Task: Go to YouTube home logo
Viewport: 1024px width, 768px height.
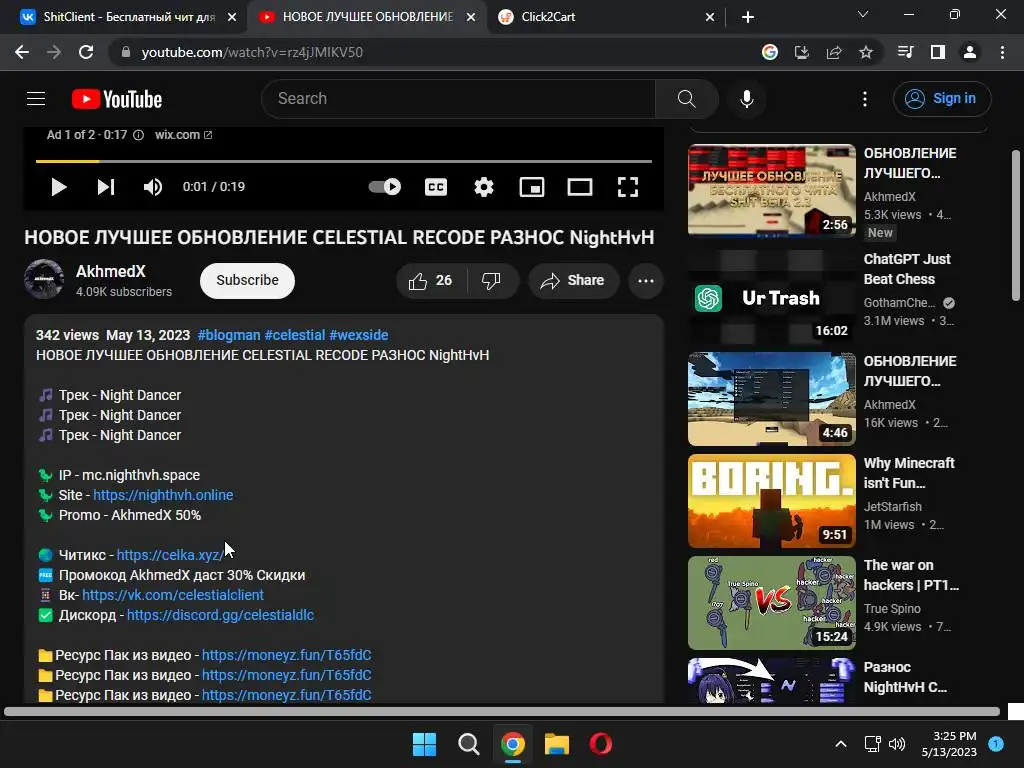Action: pyautogui.click(x=117, y=99)
